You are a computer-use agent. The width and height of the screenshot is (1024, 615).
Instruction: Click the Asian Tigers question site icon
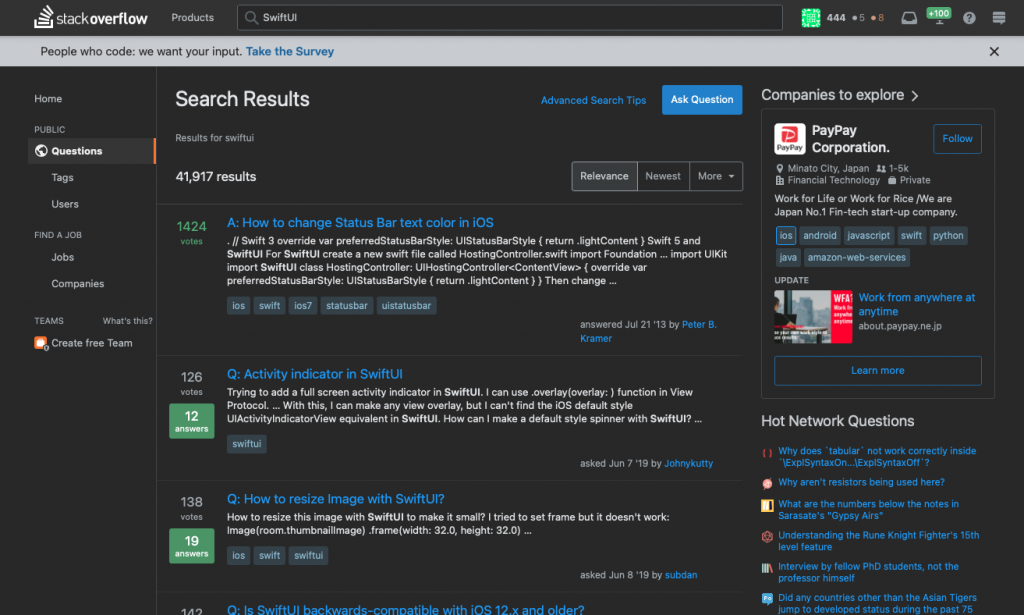(x=767, y=599)
